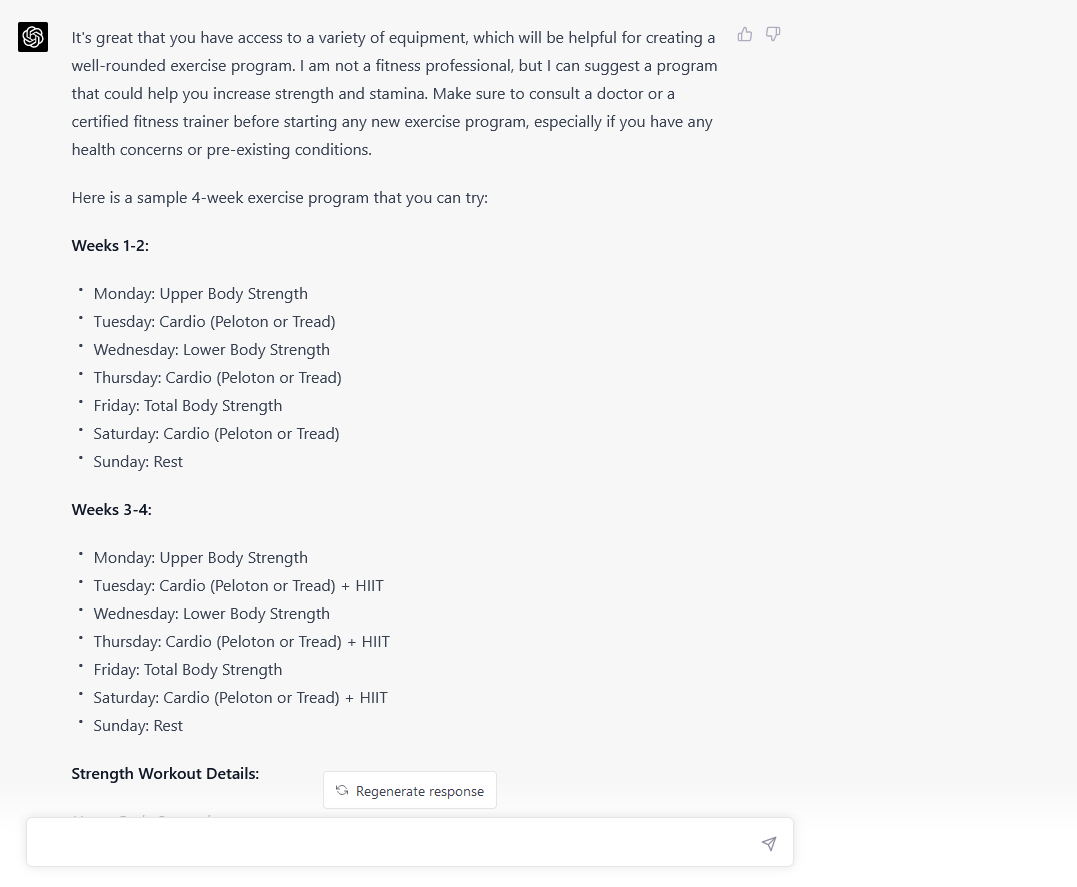Click the "Strength Workout Details:" heading

coord(165,774)
